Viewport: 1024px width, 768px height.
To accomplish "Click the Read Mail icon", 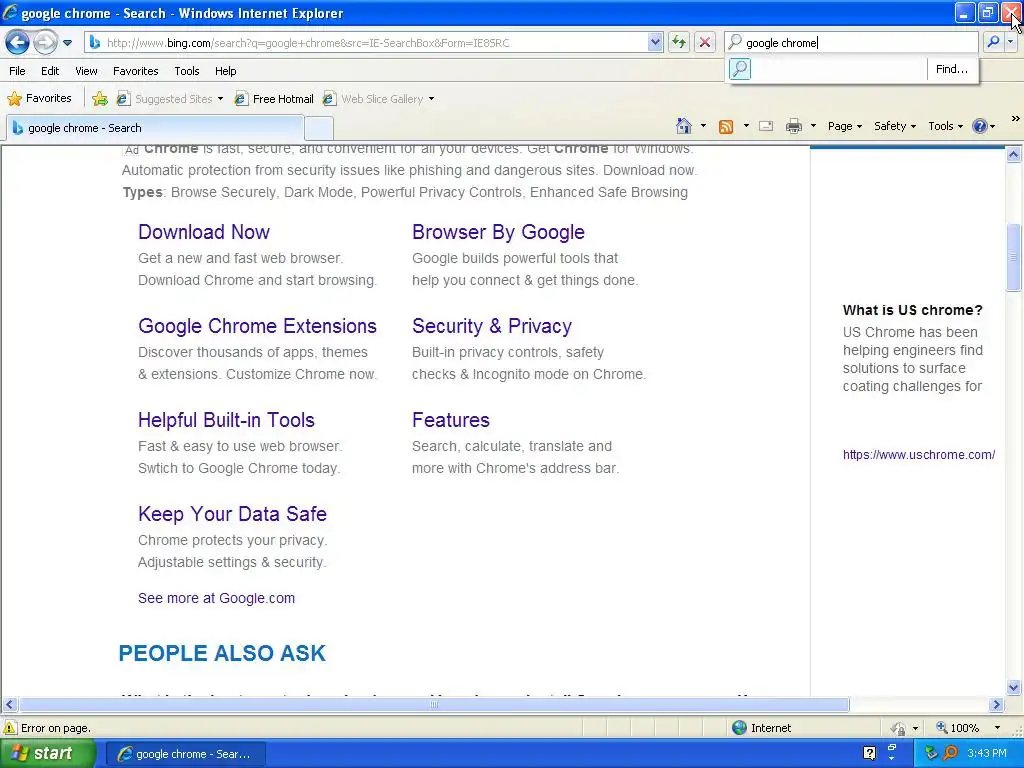I will point(766,126).
